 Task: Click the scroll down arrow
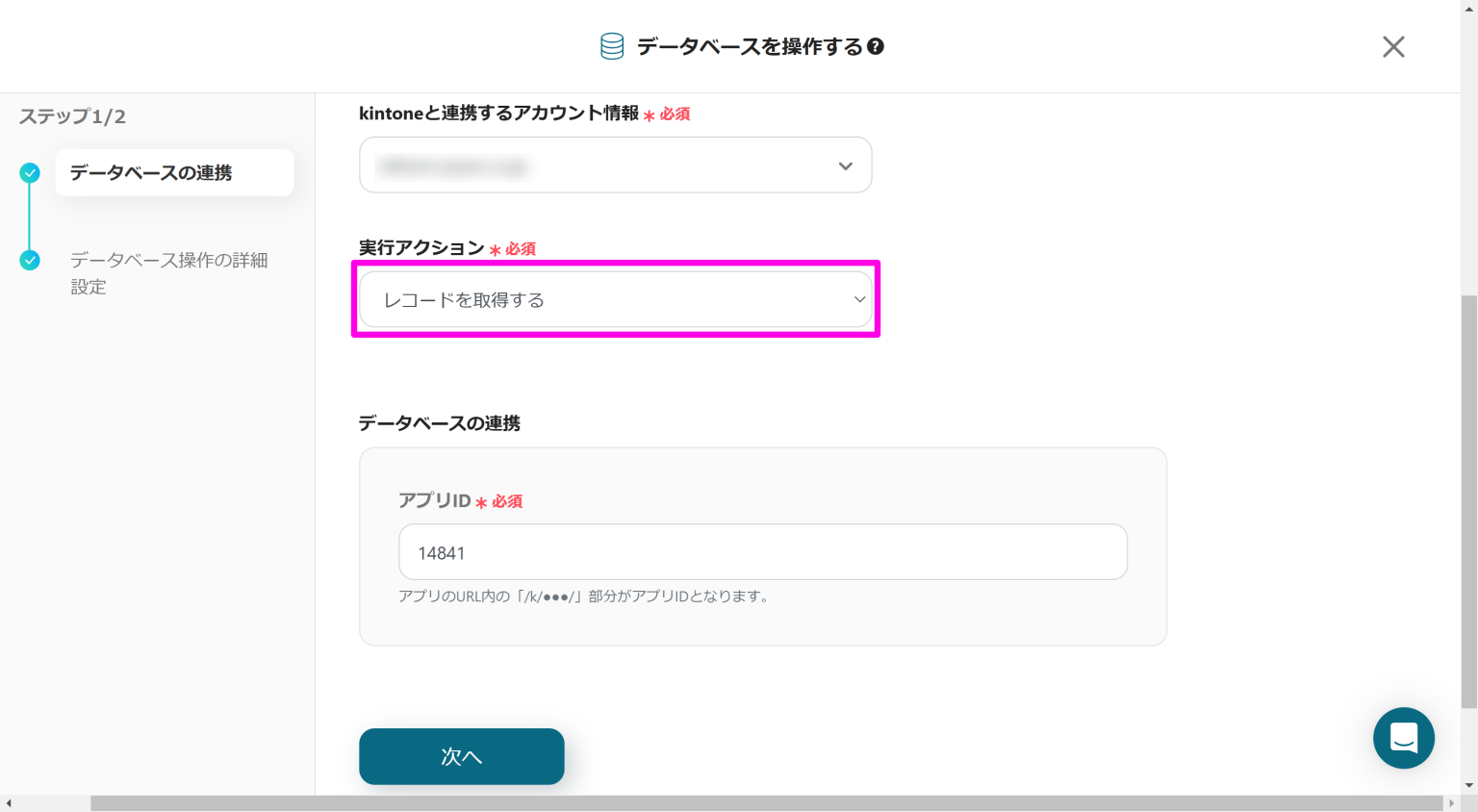(x=1468, y=786)
